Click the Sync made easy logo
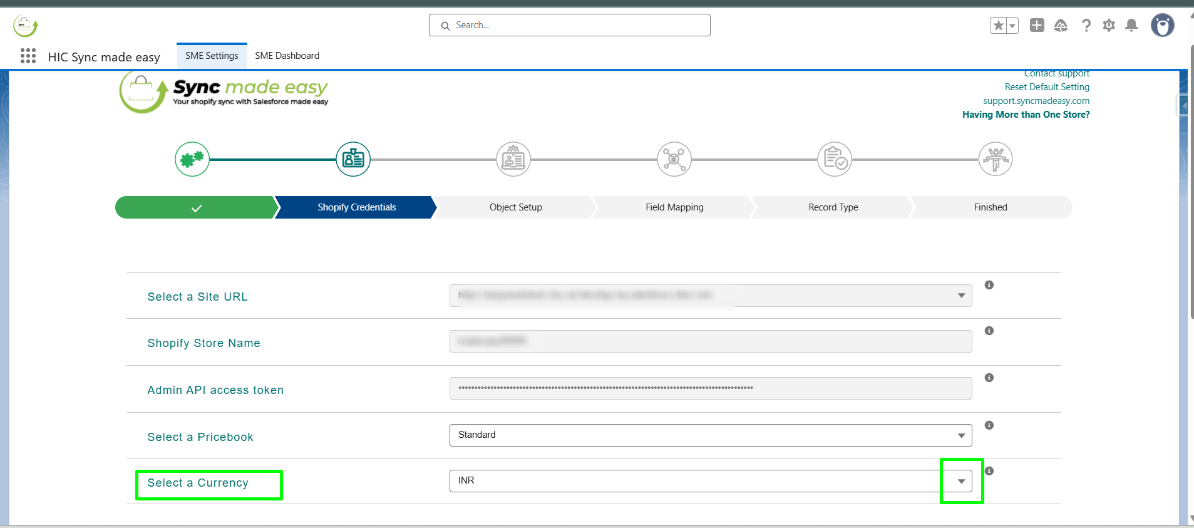Viewport: 1194px width, 528px height. [x=225, y=92]
